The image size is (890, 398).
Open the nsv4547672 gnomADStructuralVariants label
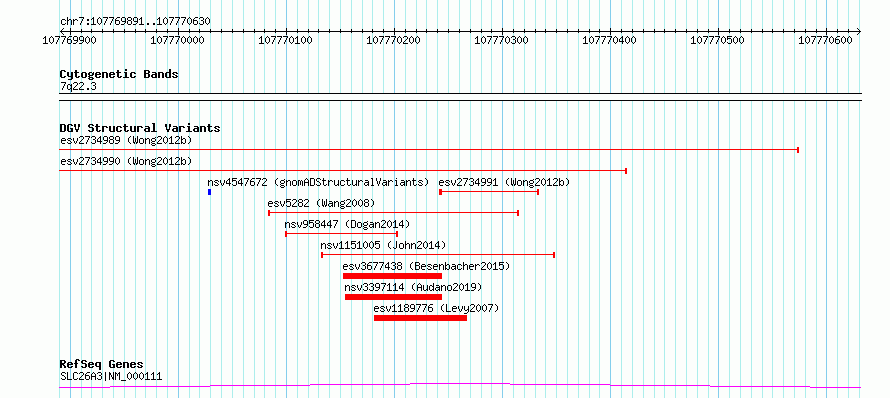[x=318, y=182]
